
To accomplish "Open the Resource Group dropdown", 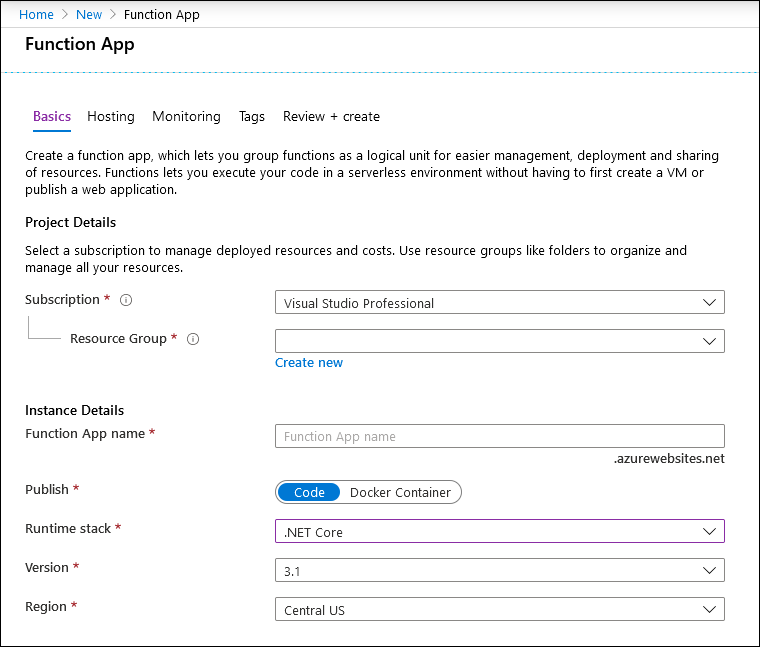I will (x=499, y=341).
